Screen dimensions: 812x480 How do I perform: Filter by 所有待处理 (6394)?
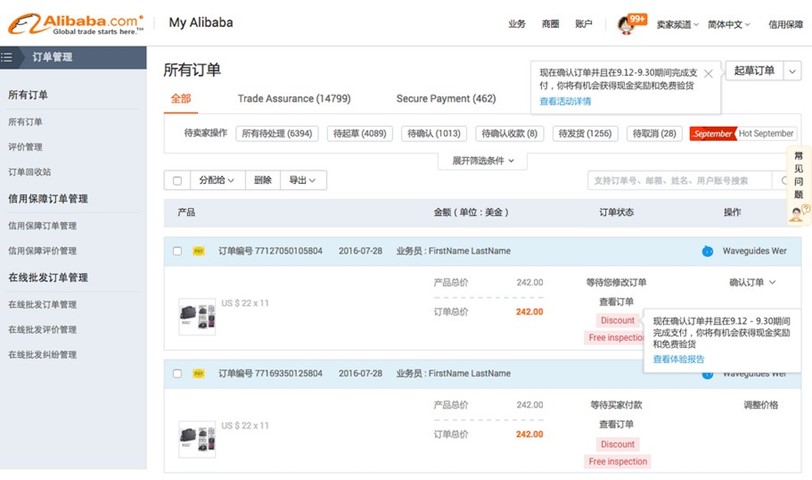click(277, 134)
